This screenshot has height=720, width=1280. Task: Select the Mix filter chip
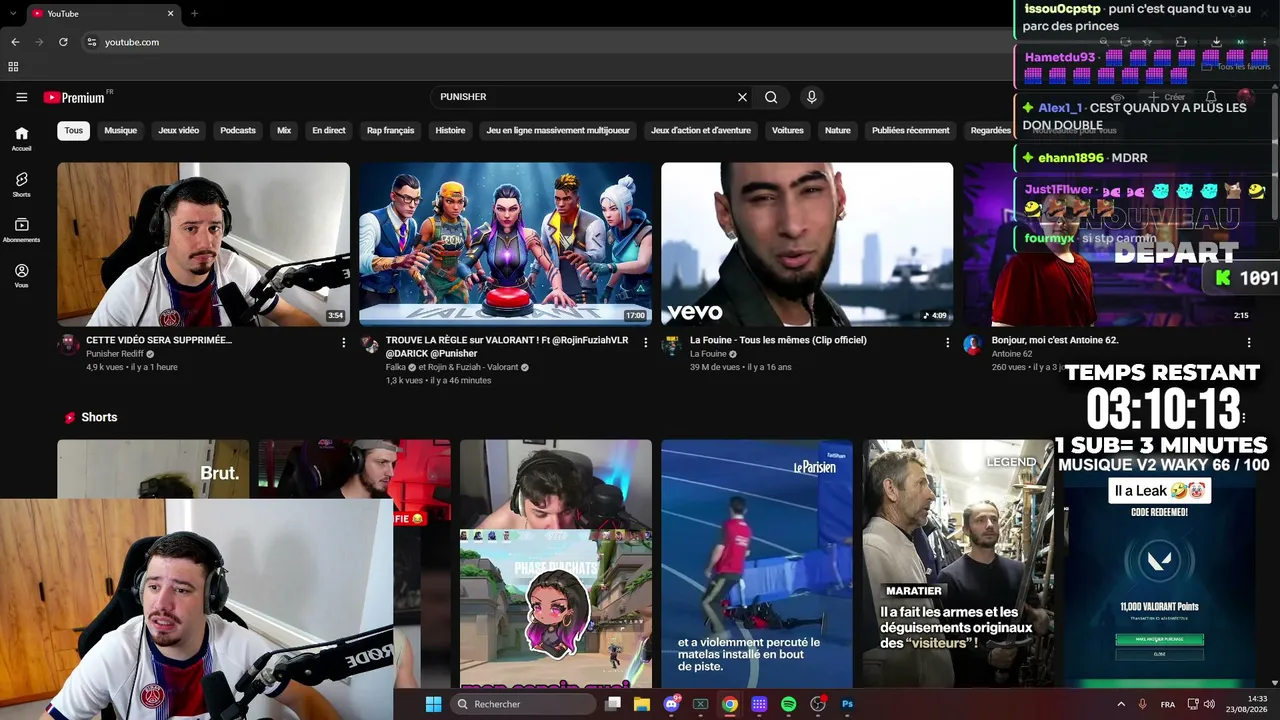coord(284,130)
